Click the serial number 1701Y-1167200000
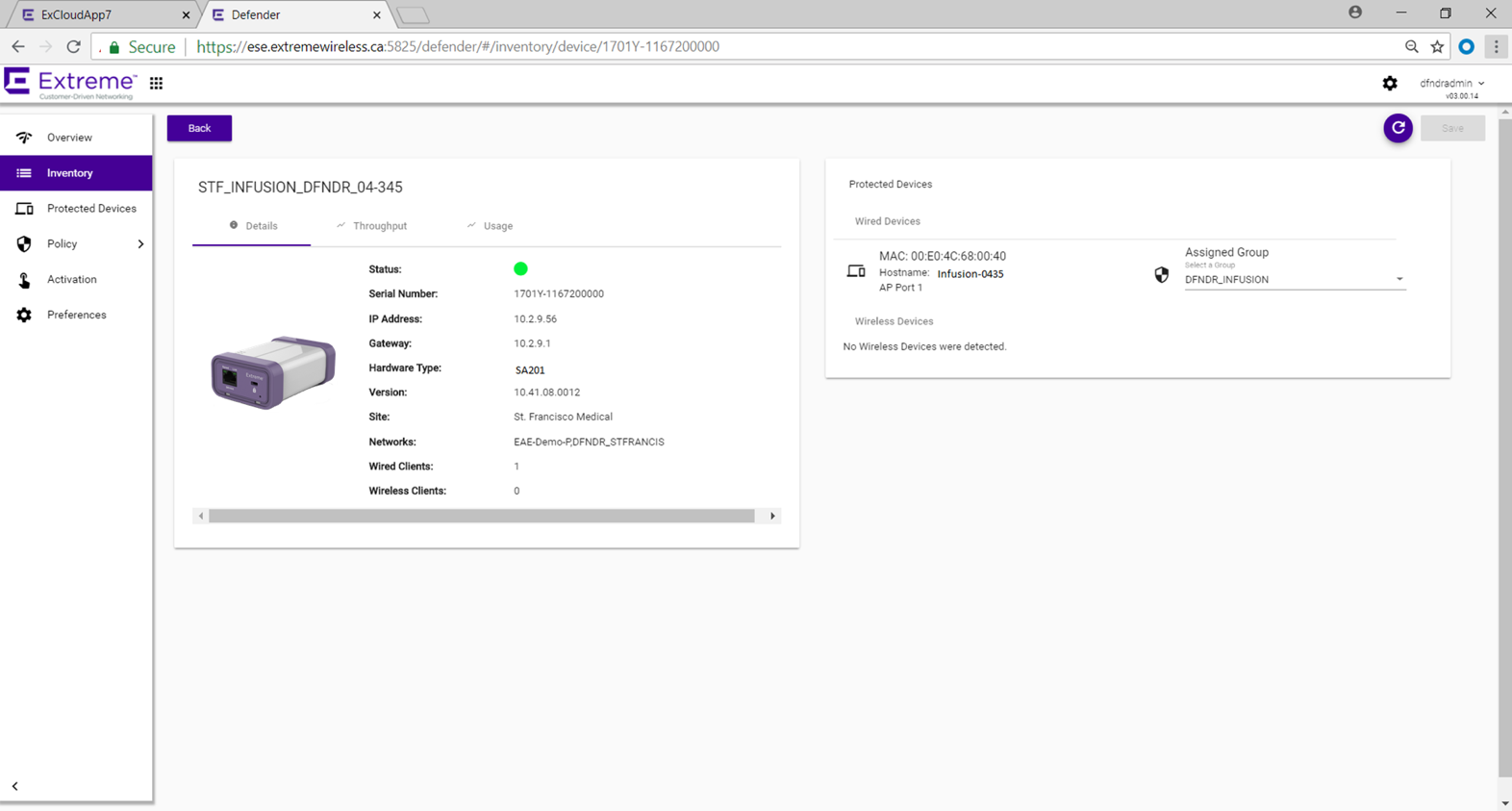 (559, 294)
